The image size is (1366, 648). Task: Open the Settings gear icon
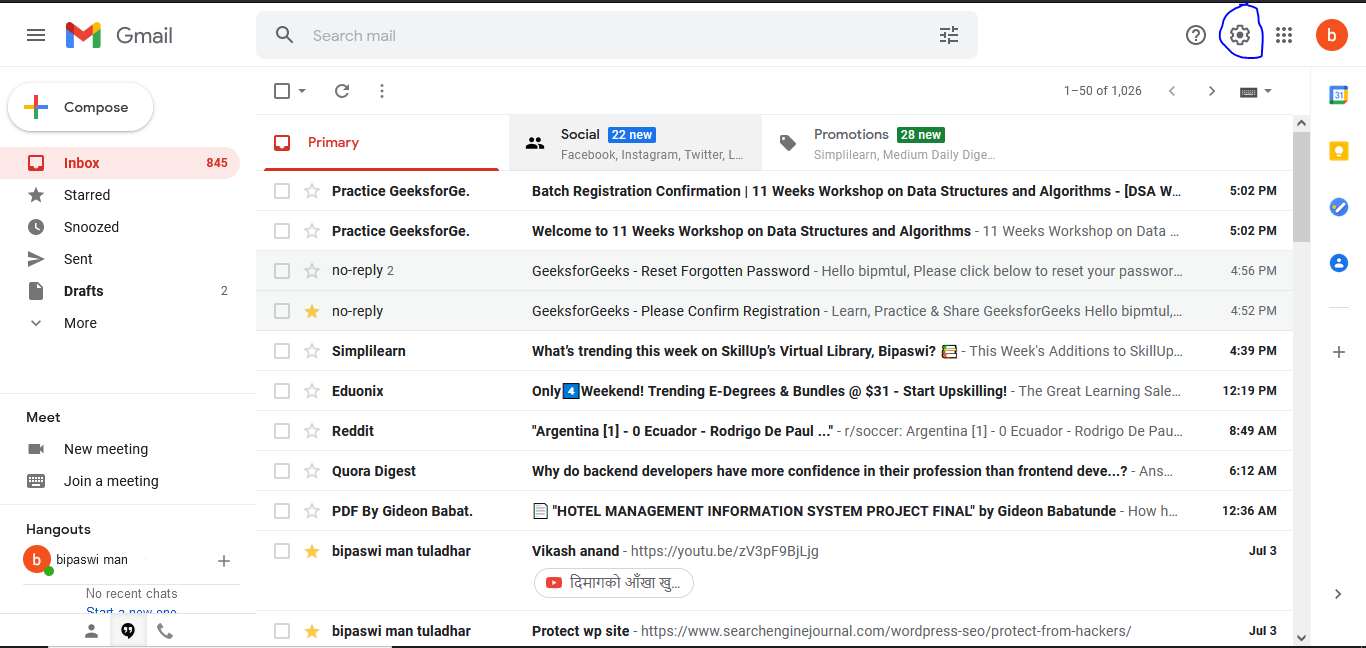[x=1240, y=35]
